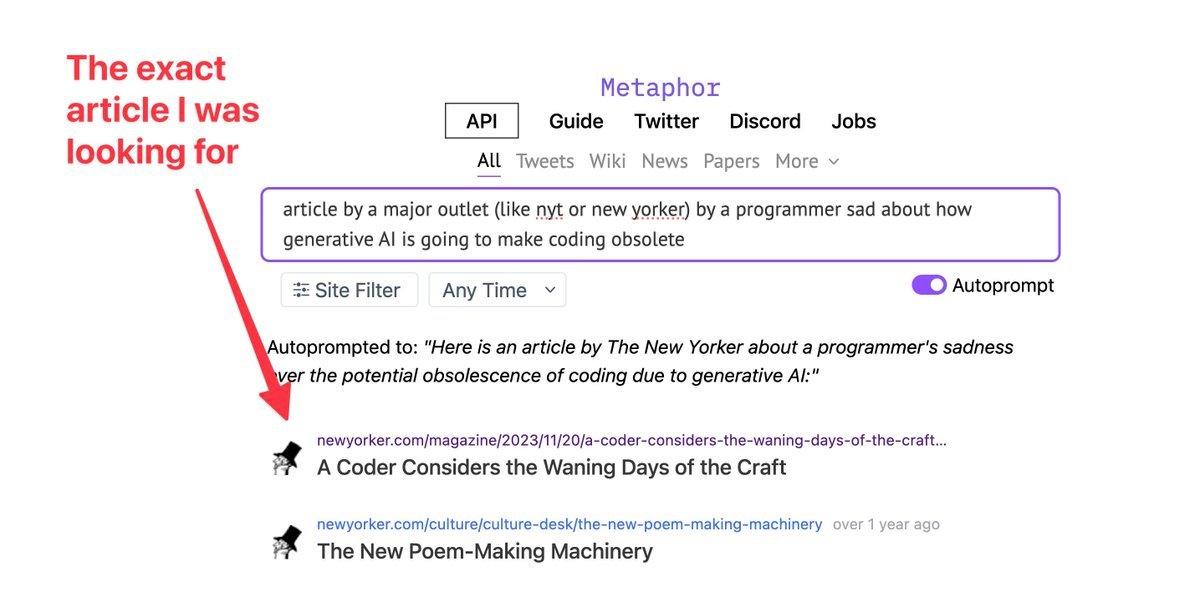
Task: Click inside the search query text box
Action: point(660,224)
